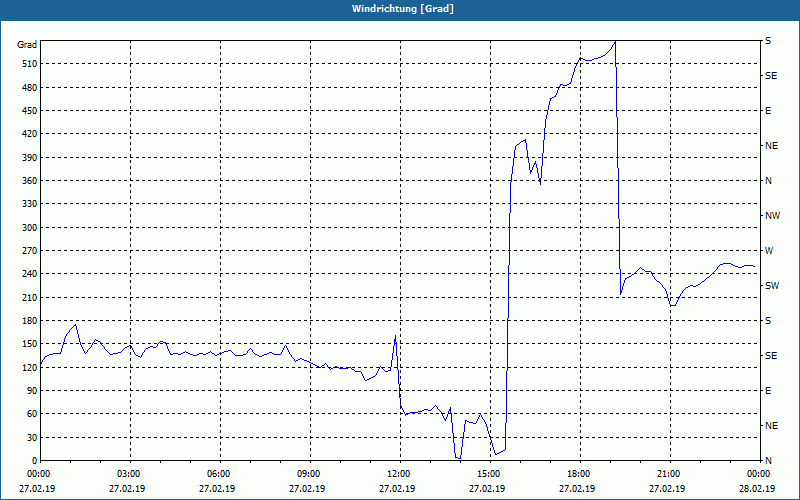The image size is (800, 500).
Task: Pick the 390 y-axis tick label
Action: tap(28, 157)
